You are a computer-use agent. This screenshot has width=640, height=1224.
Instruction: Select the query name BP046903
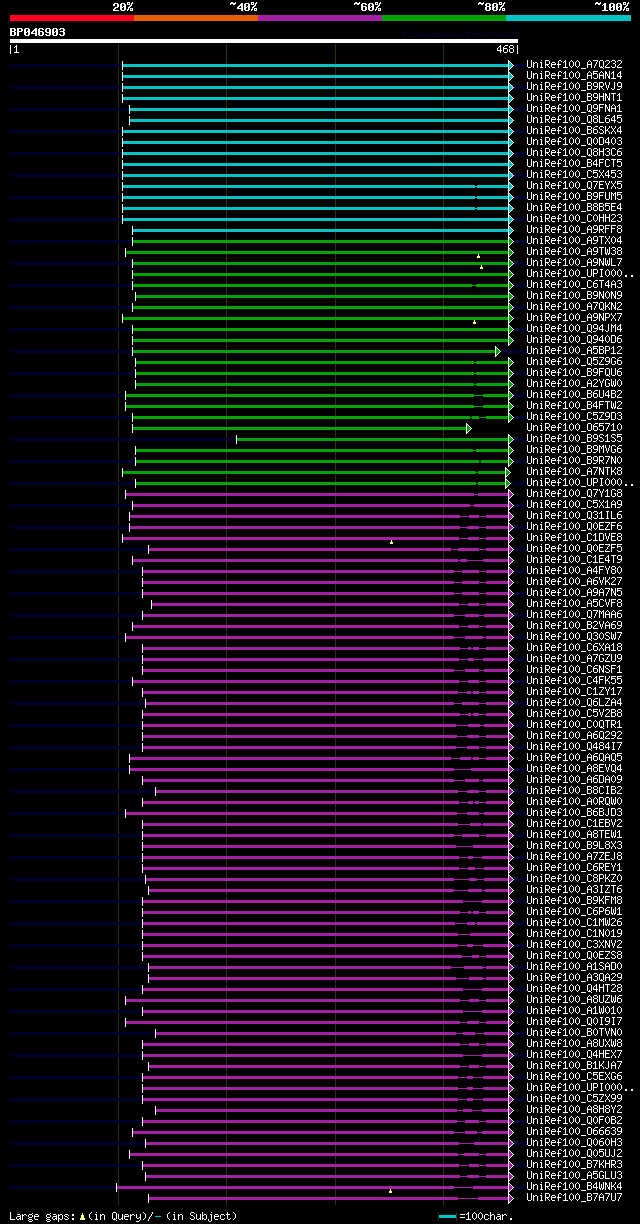(x=38, y=32)
